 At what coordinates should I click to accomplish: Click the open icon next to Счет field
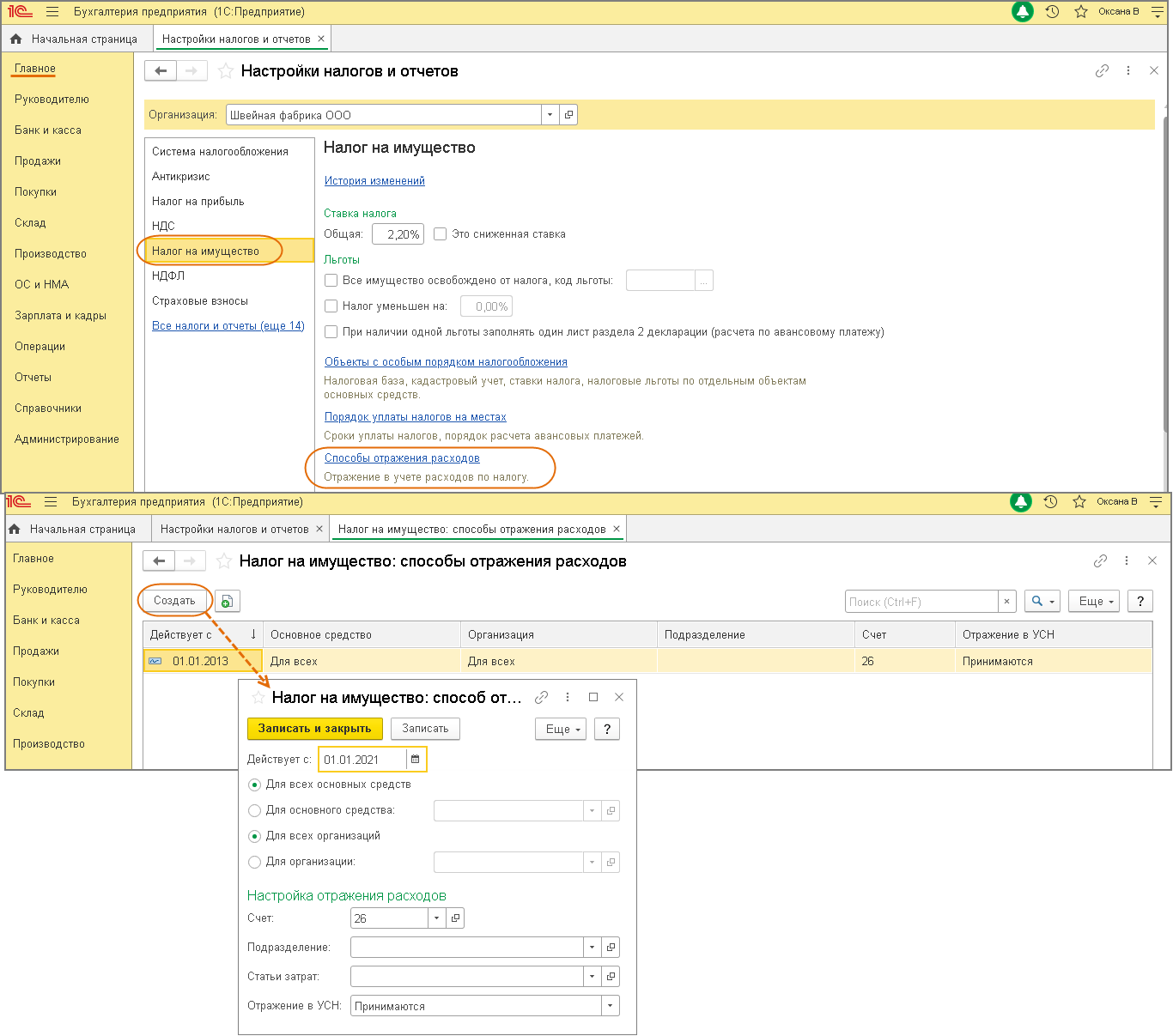pyautogui.click(x=456, y=918)
